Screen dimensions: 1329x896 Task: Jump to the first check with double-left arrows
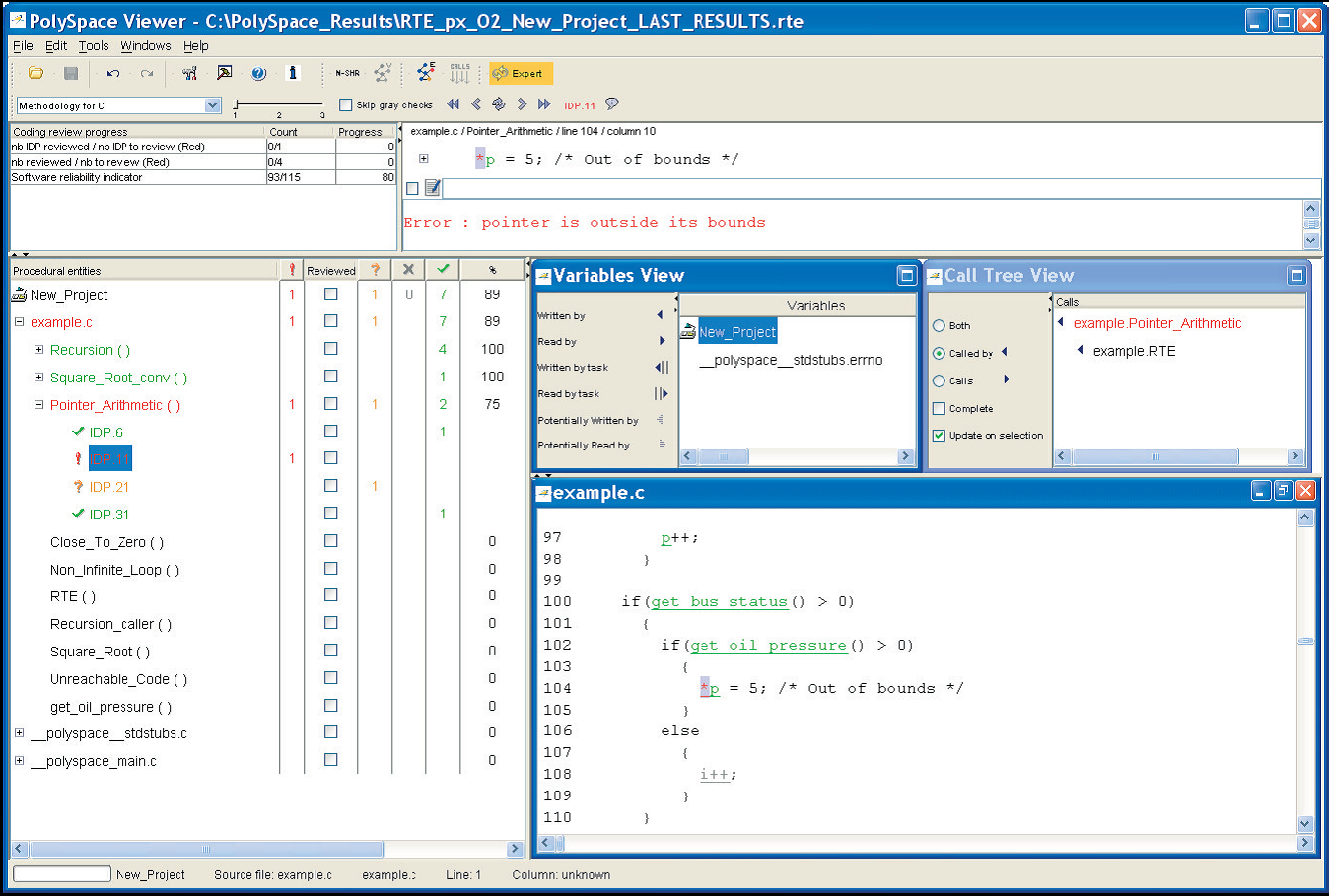454,104
